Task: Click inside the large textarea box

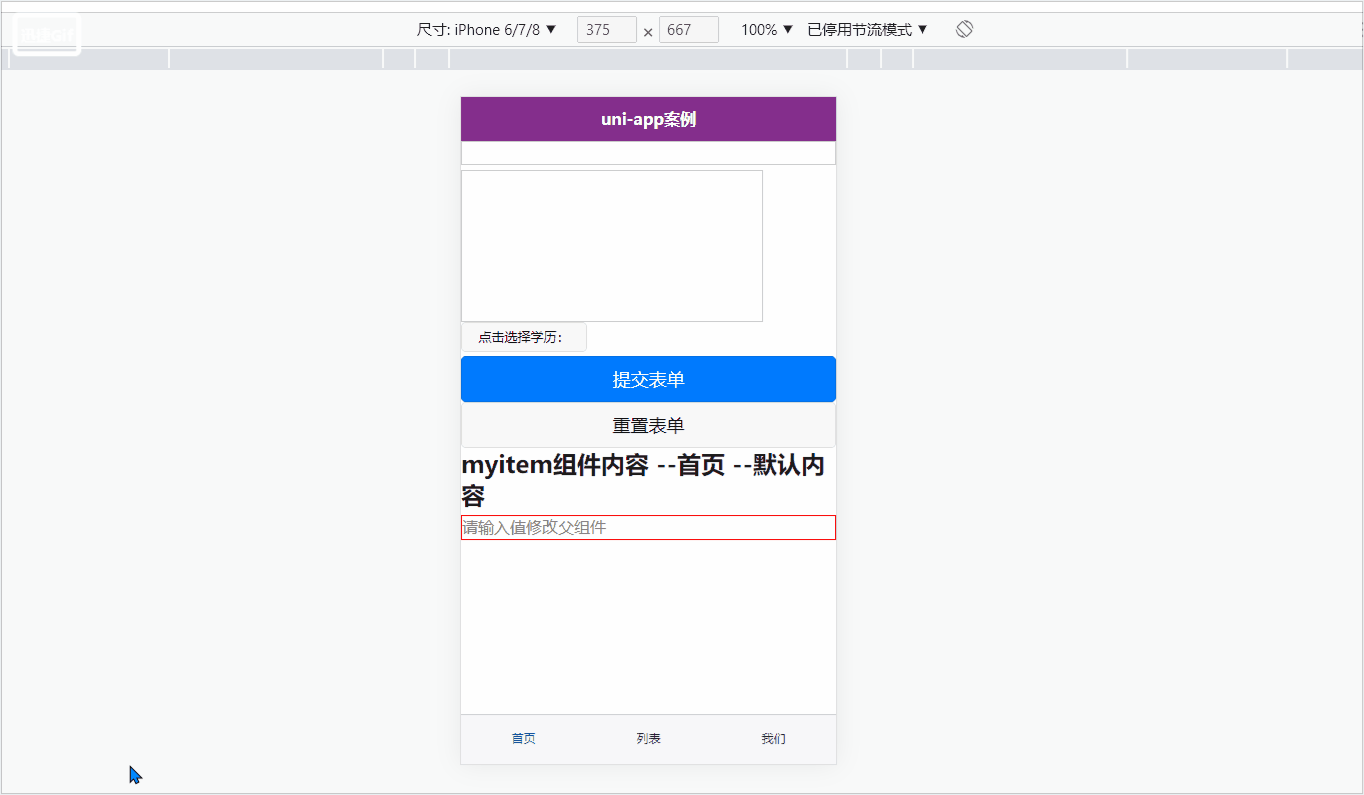Action: [612, 246]
